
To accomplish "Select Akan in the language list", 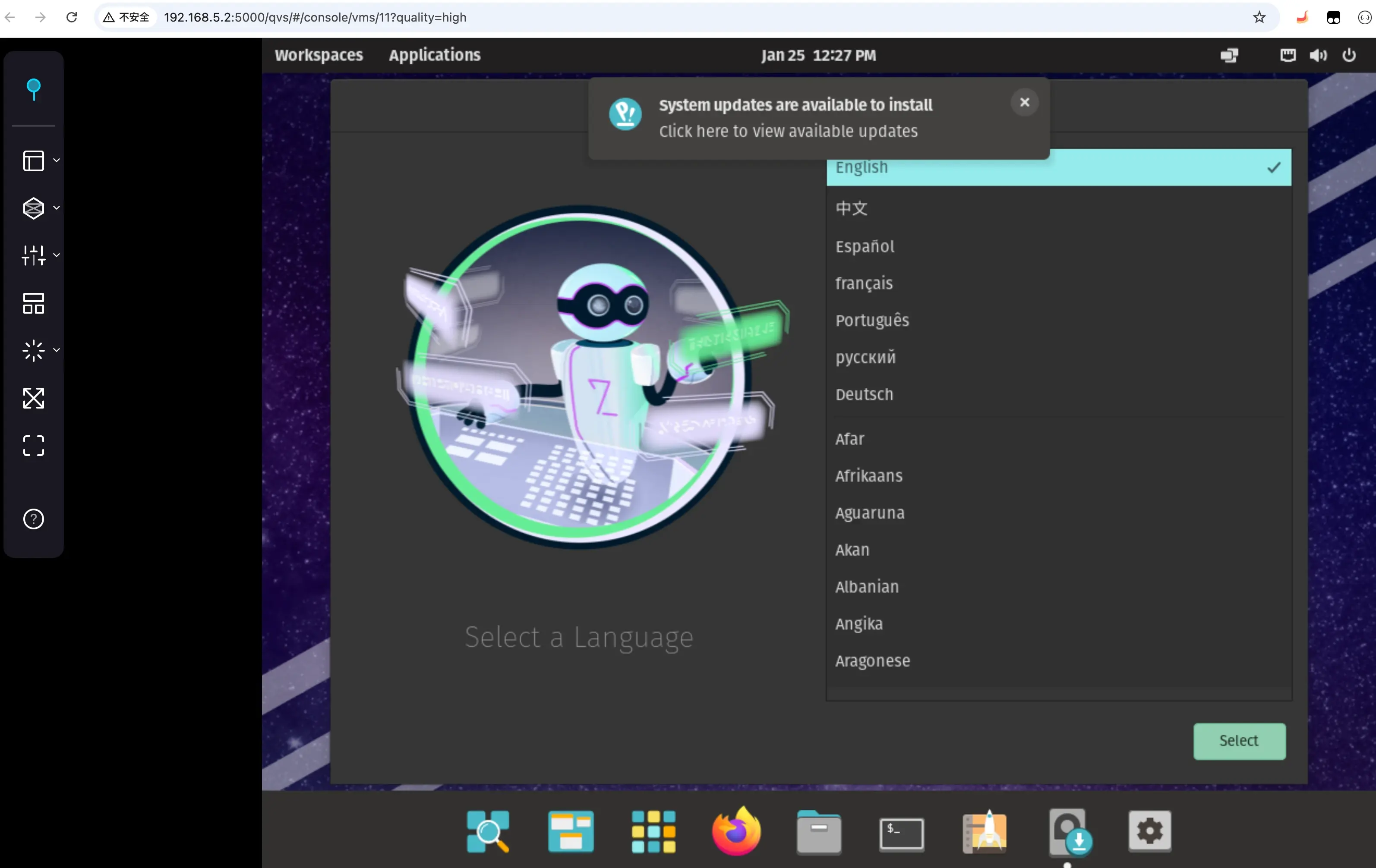I will [1058, 549].
